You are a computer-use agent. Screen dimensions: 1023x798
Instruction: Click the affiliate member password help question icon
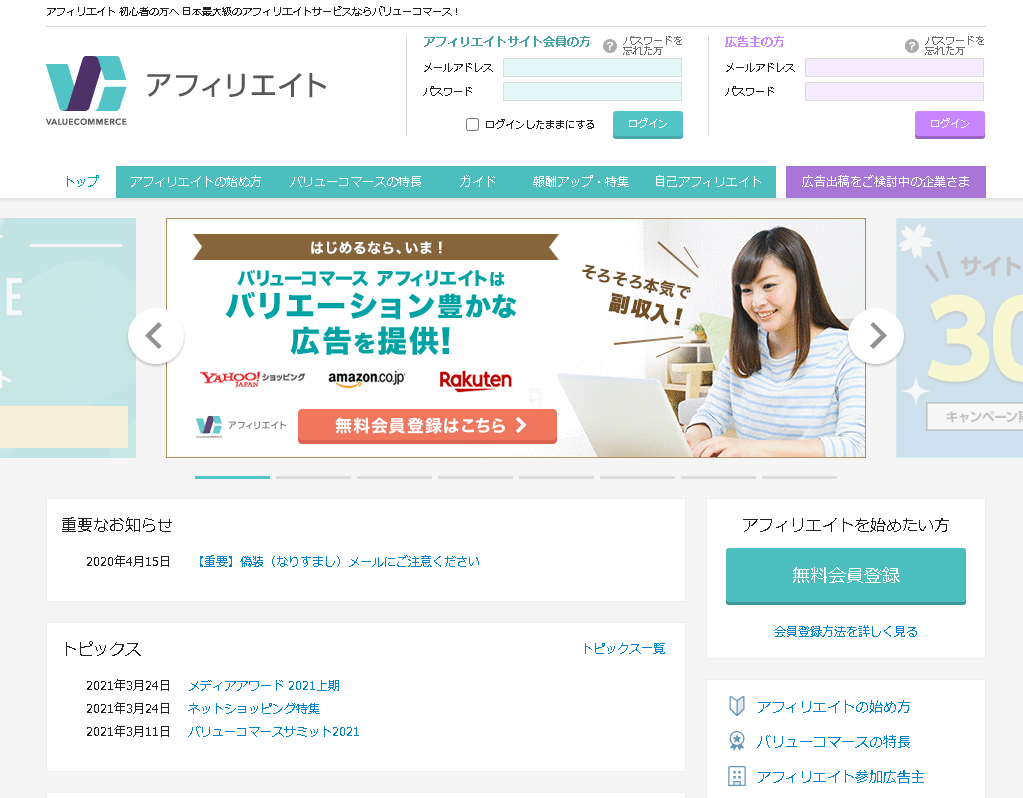[x=609, y=46]
